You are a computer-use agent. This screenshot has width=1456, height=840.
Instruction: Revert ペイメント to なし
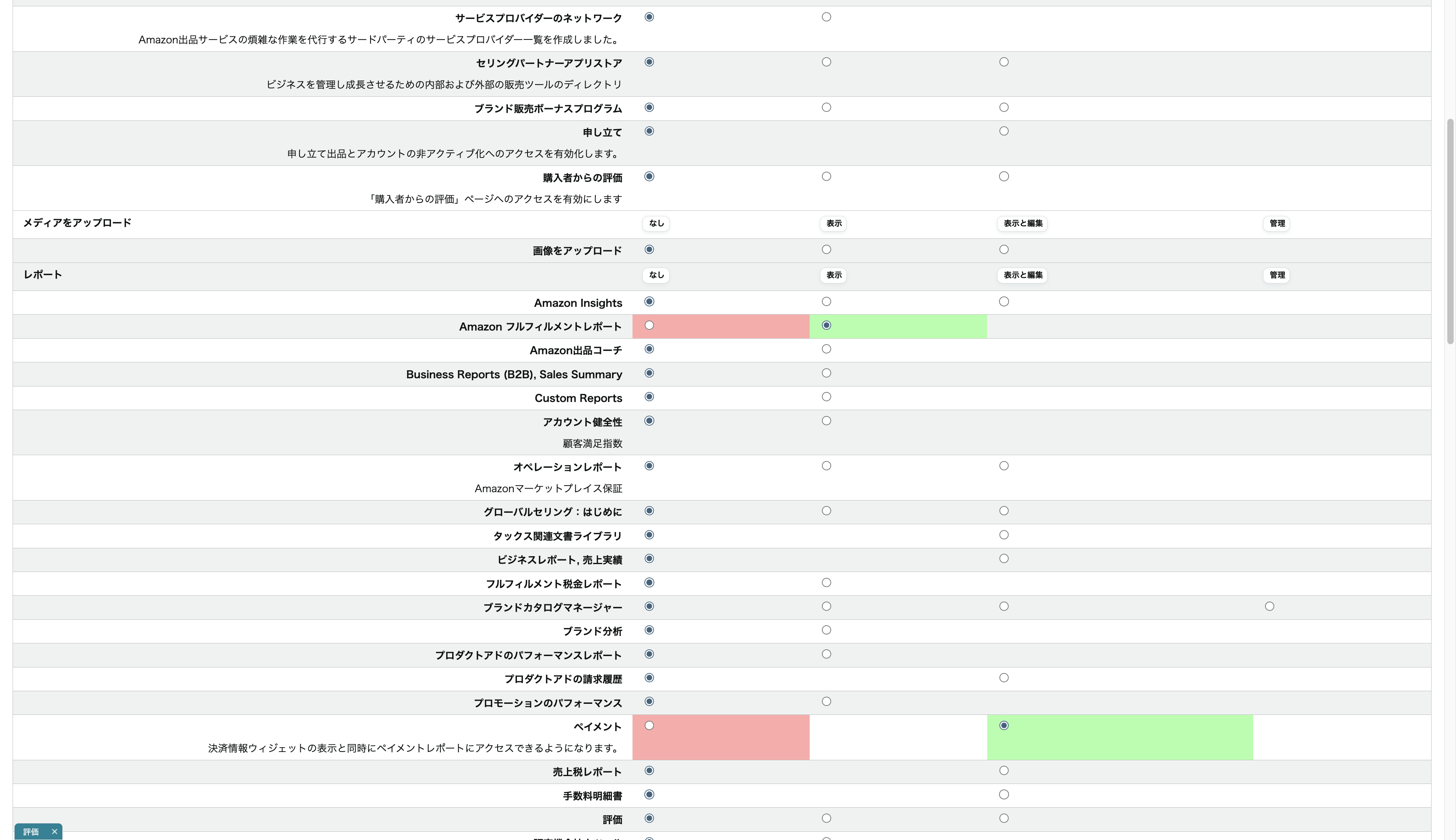coord(649,726)
